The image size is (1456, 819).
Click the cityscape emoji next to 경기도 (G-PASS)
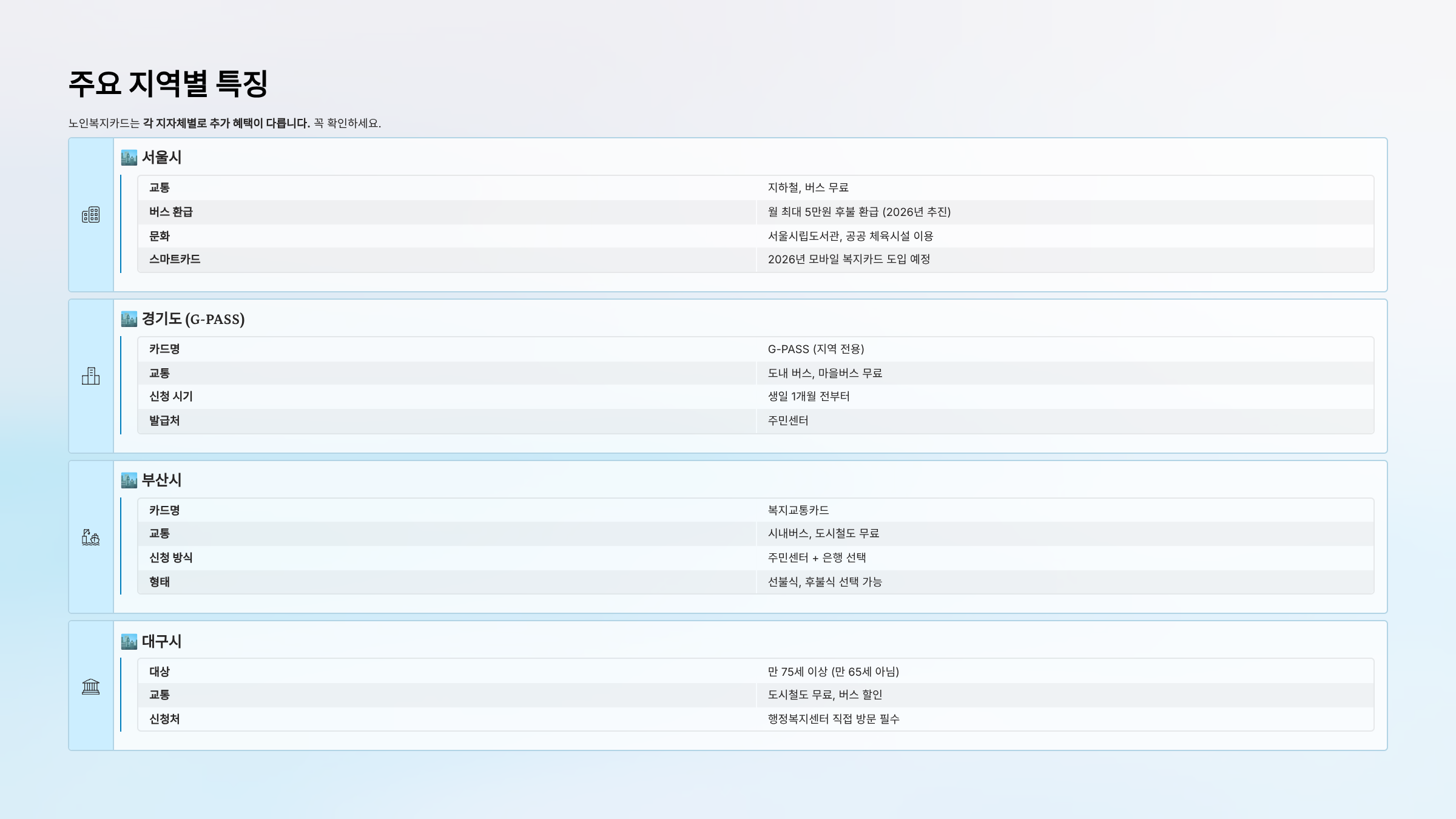[129, 319]
